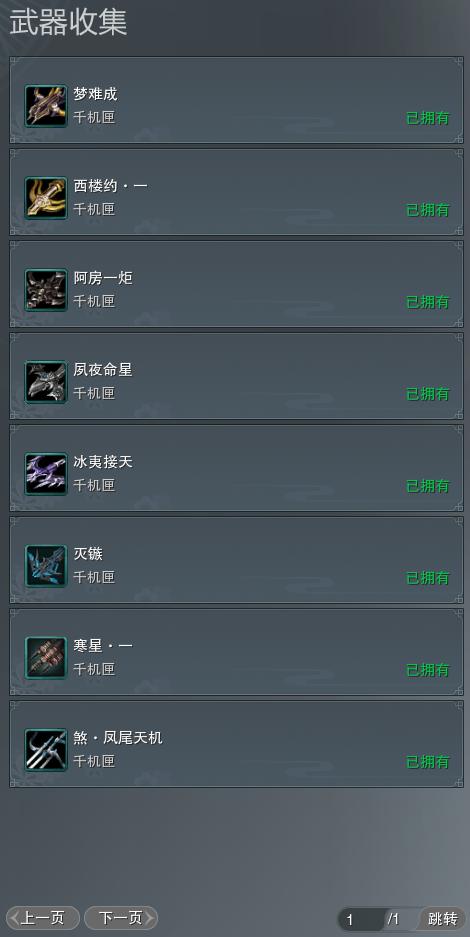Select the 冰夷接天 weapon name

(103, 462)
